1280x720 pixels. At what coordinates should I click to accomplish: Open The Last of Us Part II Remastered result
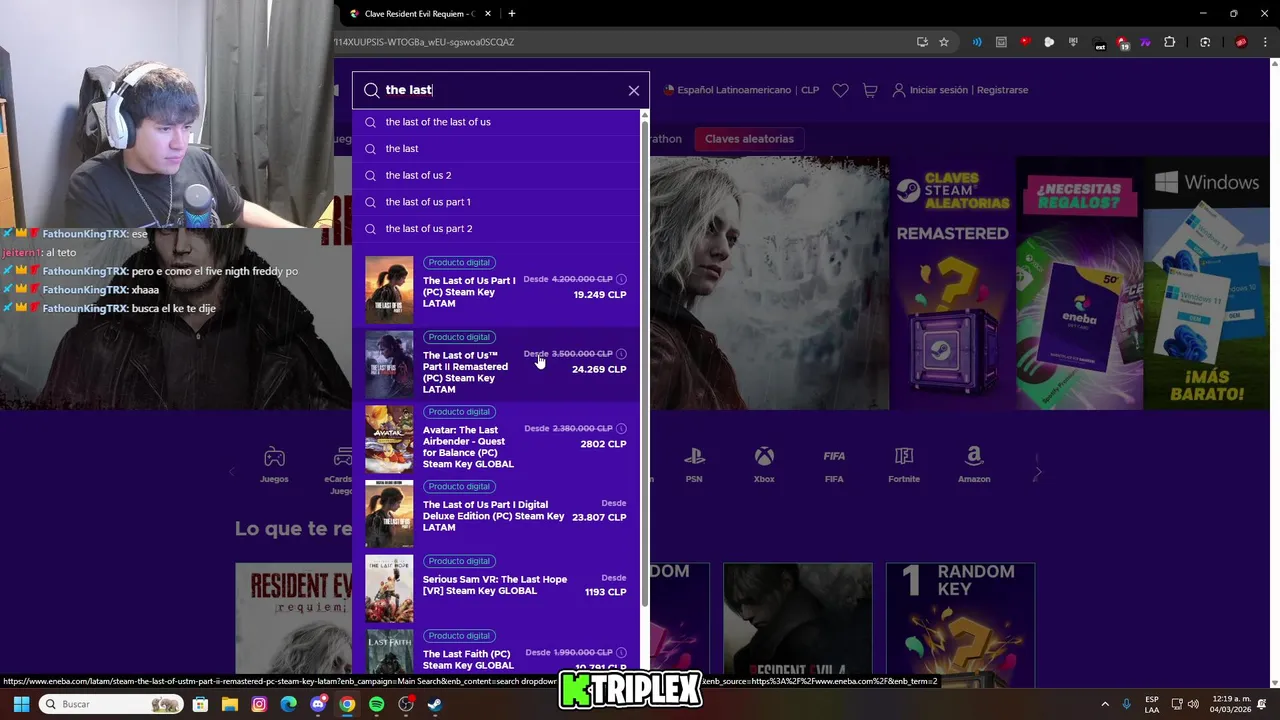[496, 364]
